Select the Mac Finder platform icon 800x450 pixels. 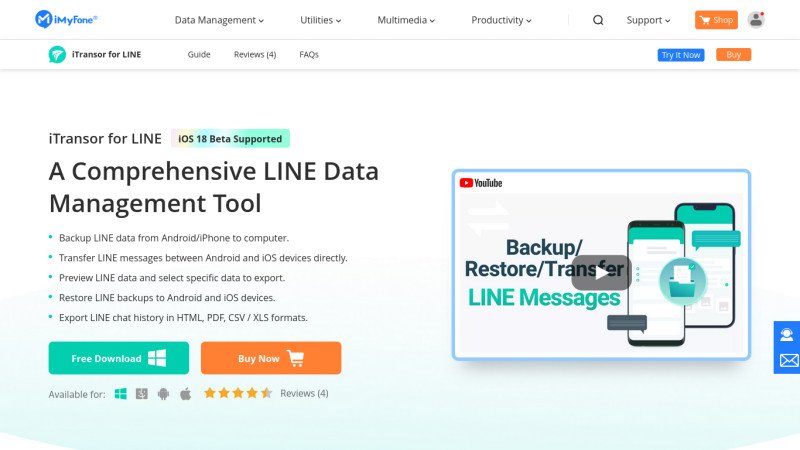click(x=142, y=393)
